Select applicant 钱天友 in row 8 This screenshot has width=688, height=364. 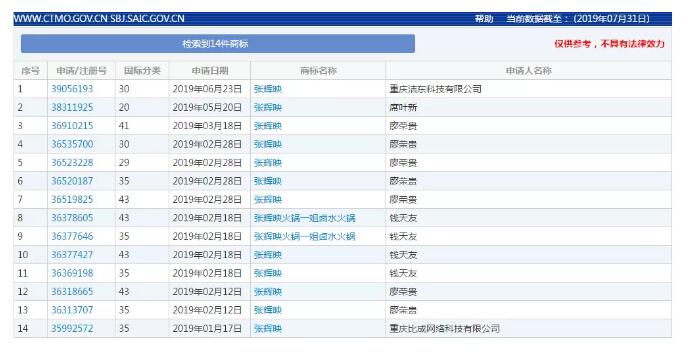[403, 218]
